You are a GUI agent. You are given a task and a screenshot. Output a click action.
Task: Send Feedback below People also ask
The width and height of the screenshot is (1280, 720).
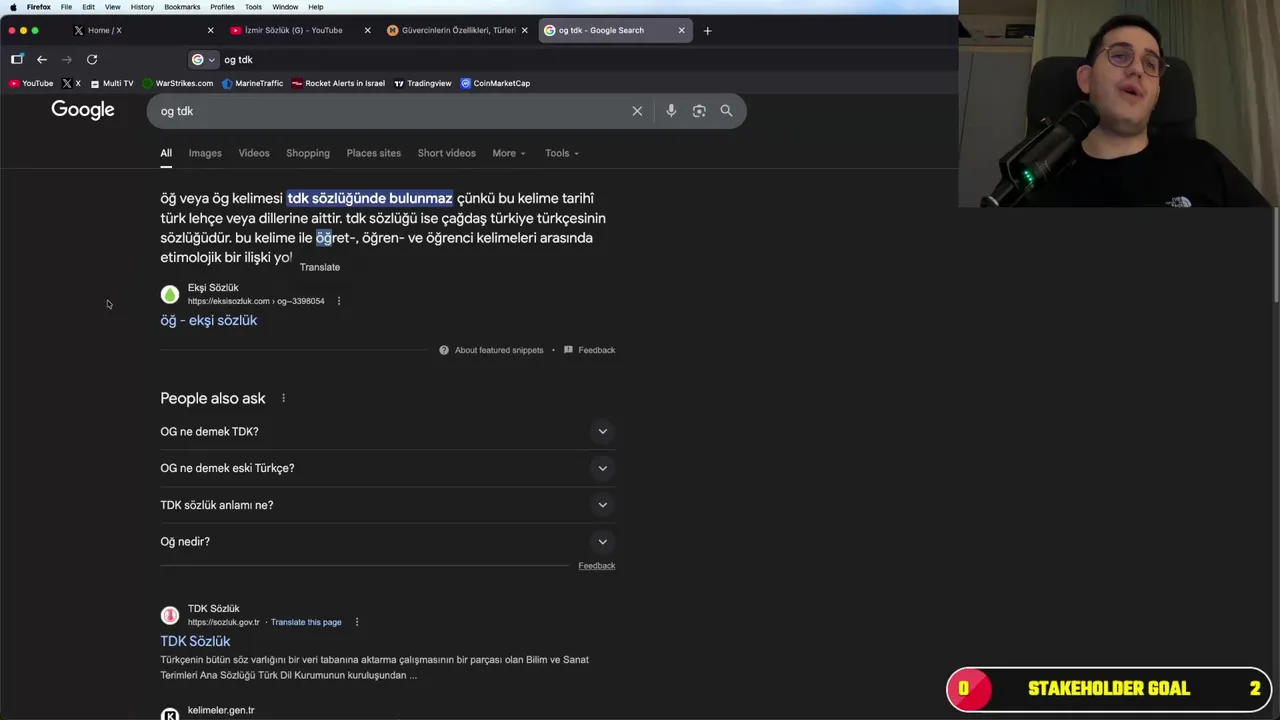[x=597, y=566]
